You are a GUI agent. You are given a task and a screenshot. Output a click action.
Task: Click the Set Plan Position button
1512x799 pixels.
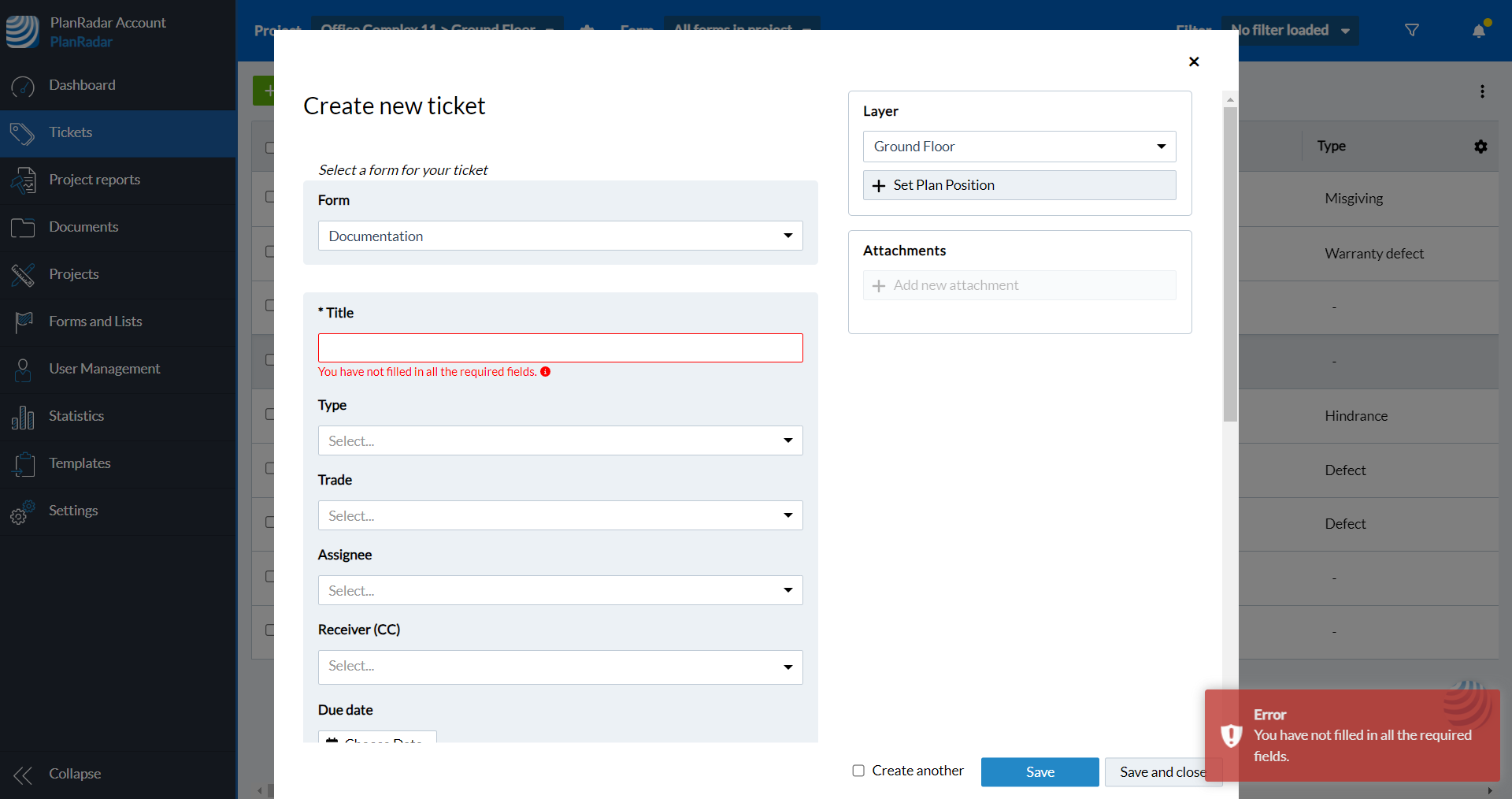1019,185
